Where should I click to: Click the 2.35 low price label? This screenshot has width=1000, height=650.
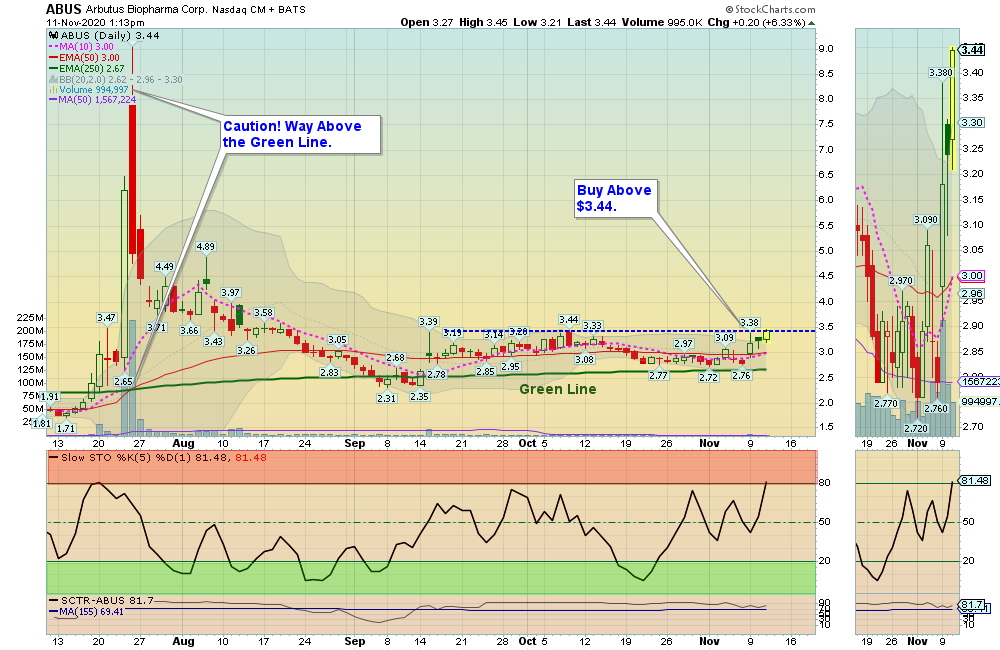pyautogui.click(x=419, y=396)
